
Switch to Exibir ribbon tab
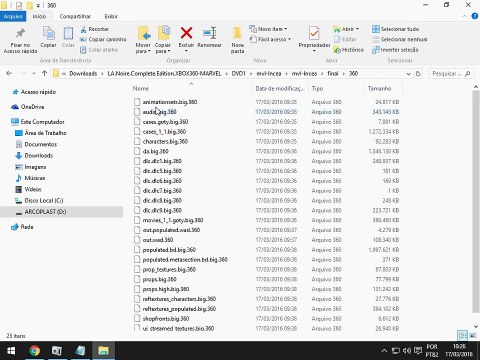(x=111, y=16)
